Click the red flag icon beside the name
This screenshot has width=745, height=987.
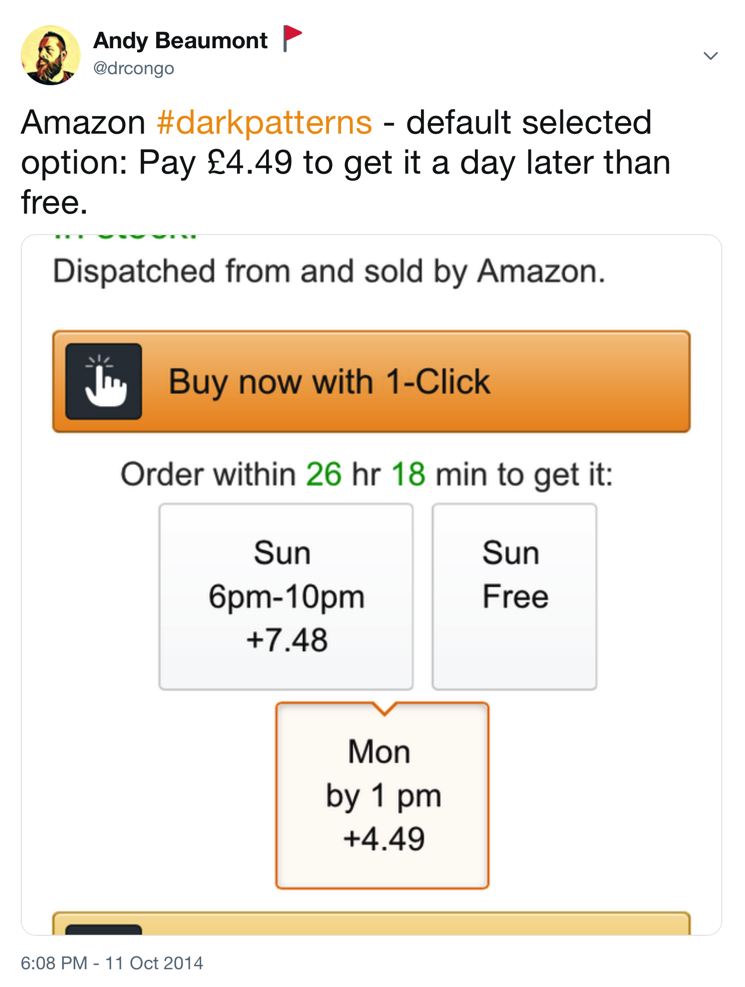291,38
